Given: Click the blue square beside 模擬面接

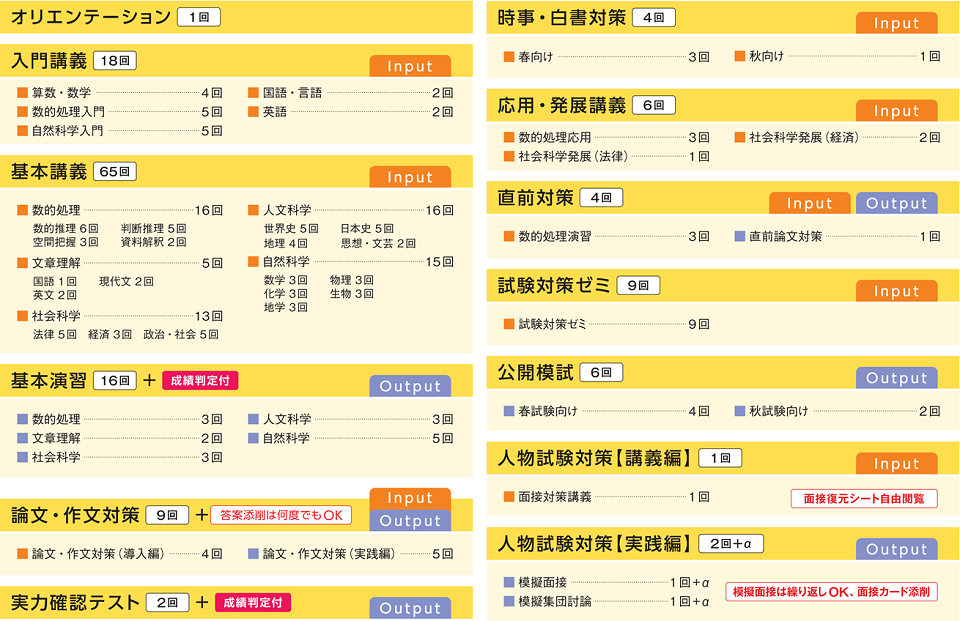Looking at the screenshot, I should [x=509, y=582].
